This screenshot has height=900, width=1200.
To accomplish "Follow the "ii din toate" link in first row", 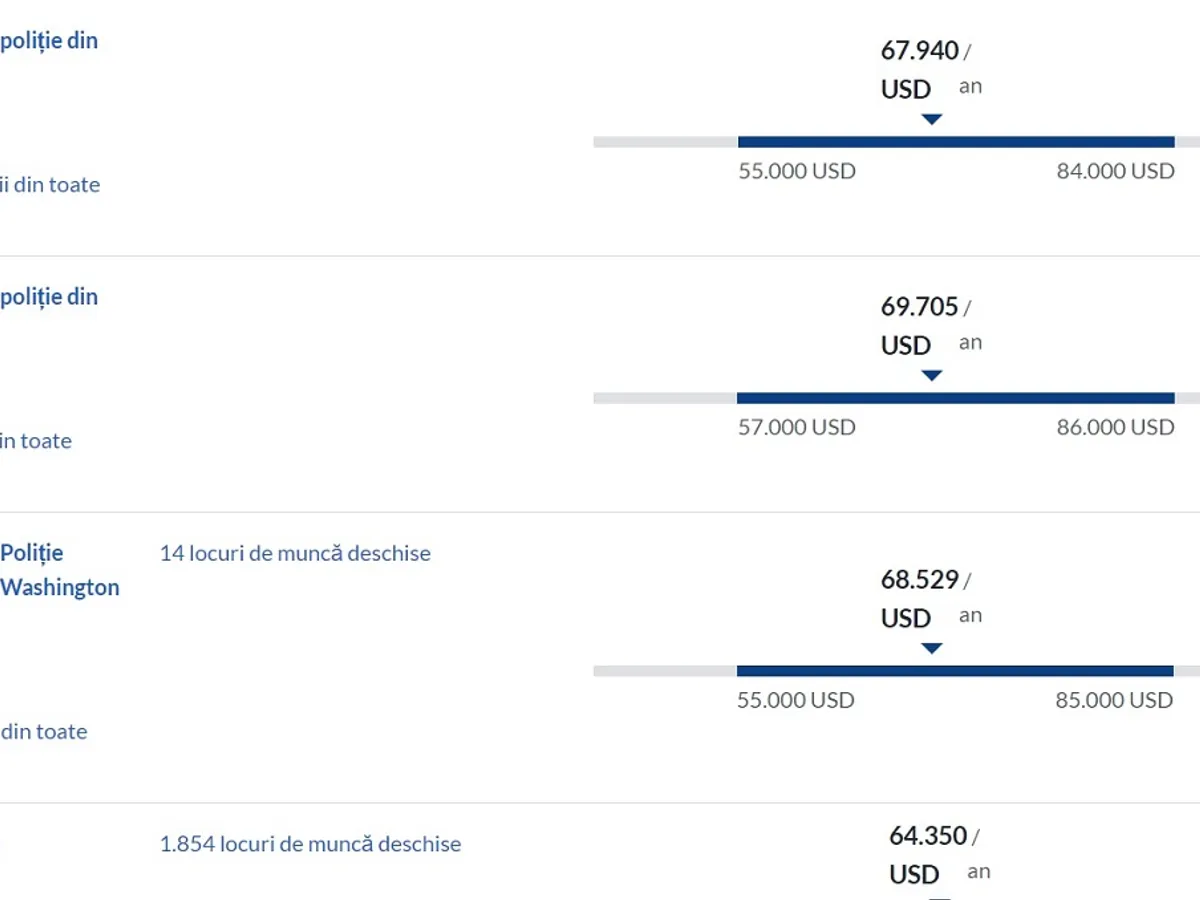I will [50, 185].
